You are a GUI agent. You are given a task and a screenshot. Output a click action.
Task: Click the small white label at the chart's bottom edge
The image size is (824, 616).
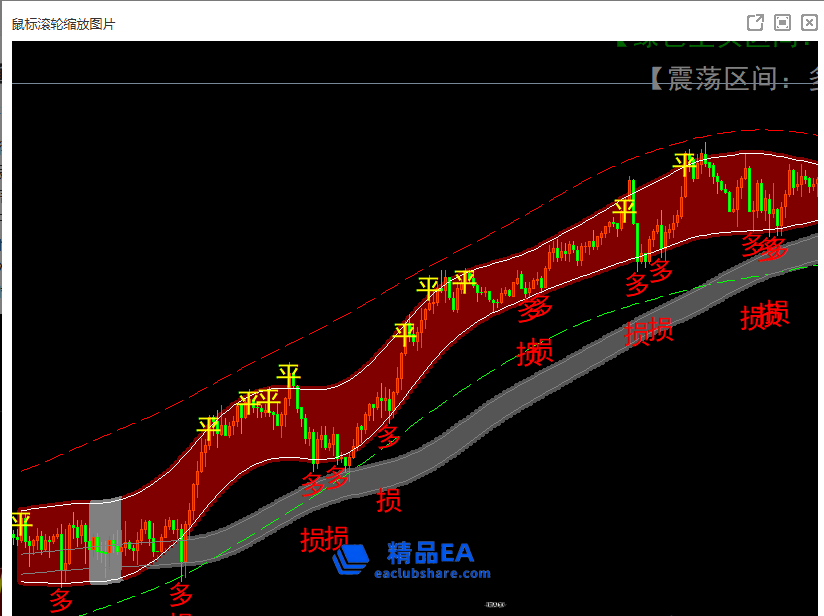pyautogui.click(x=495, y=604)
